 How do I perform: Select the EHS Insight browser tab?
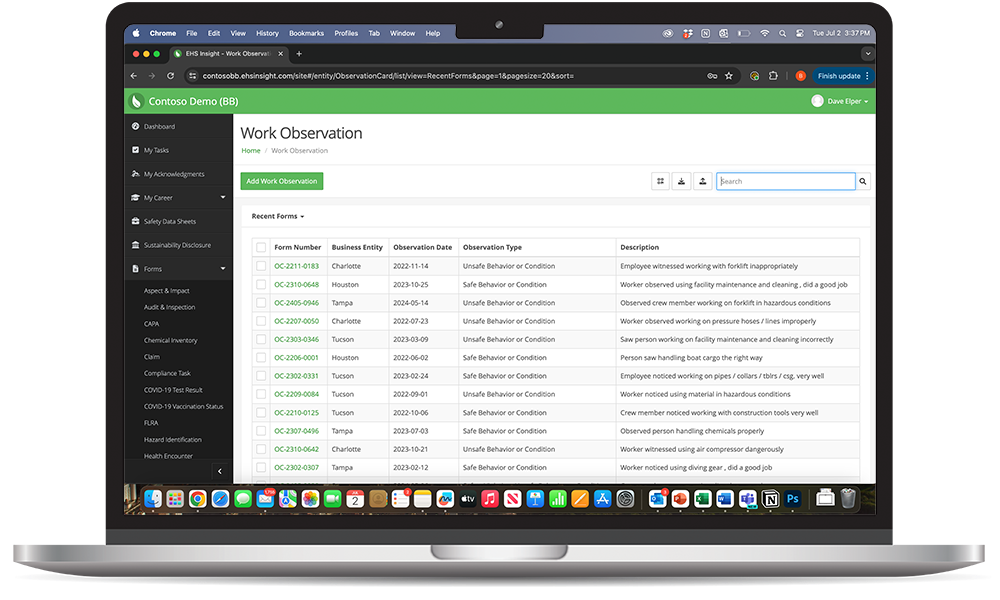point(228,54)
